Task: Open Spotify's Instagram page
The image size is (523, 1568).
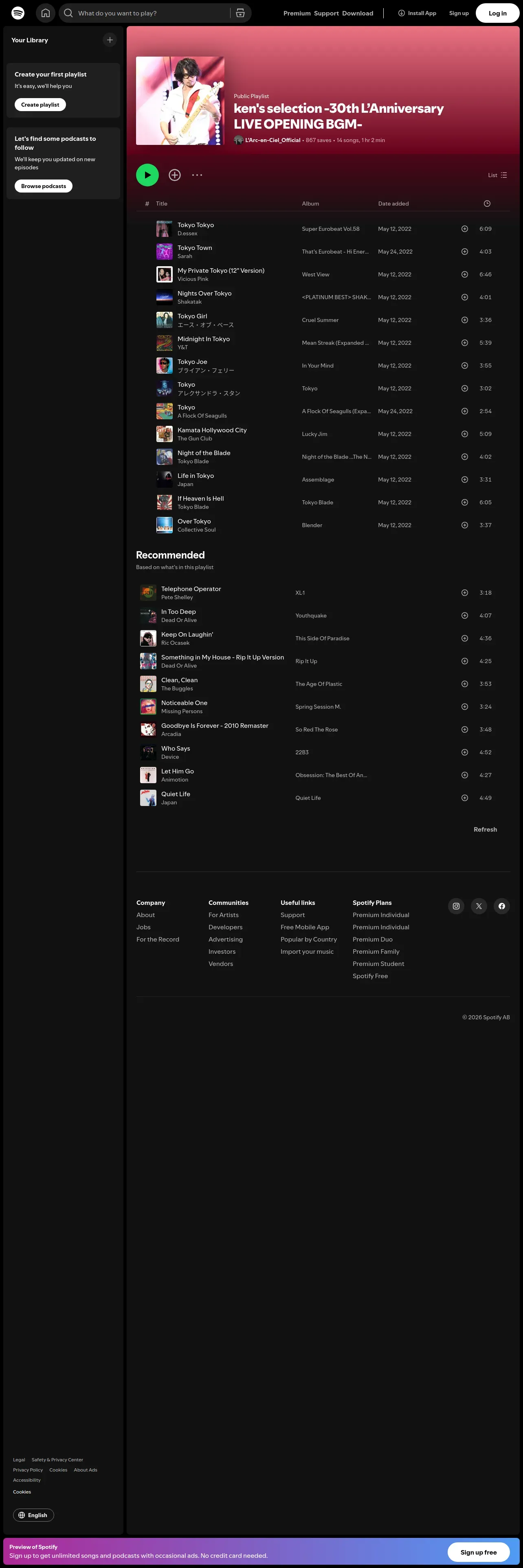Action: coord(456,907)
